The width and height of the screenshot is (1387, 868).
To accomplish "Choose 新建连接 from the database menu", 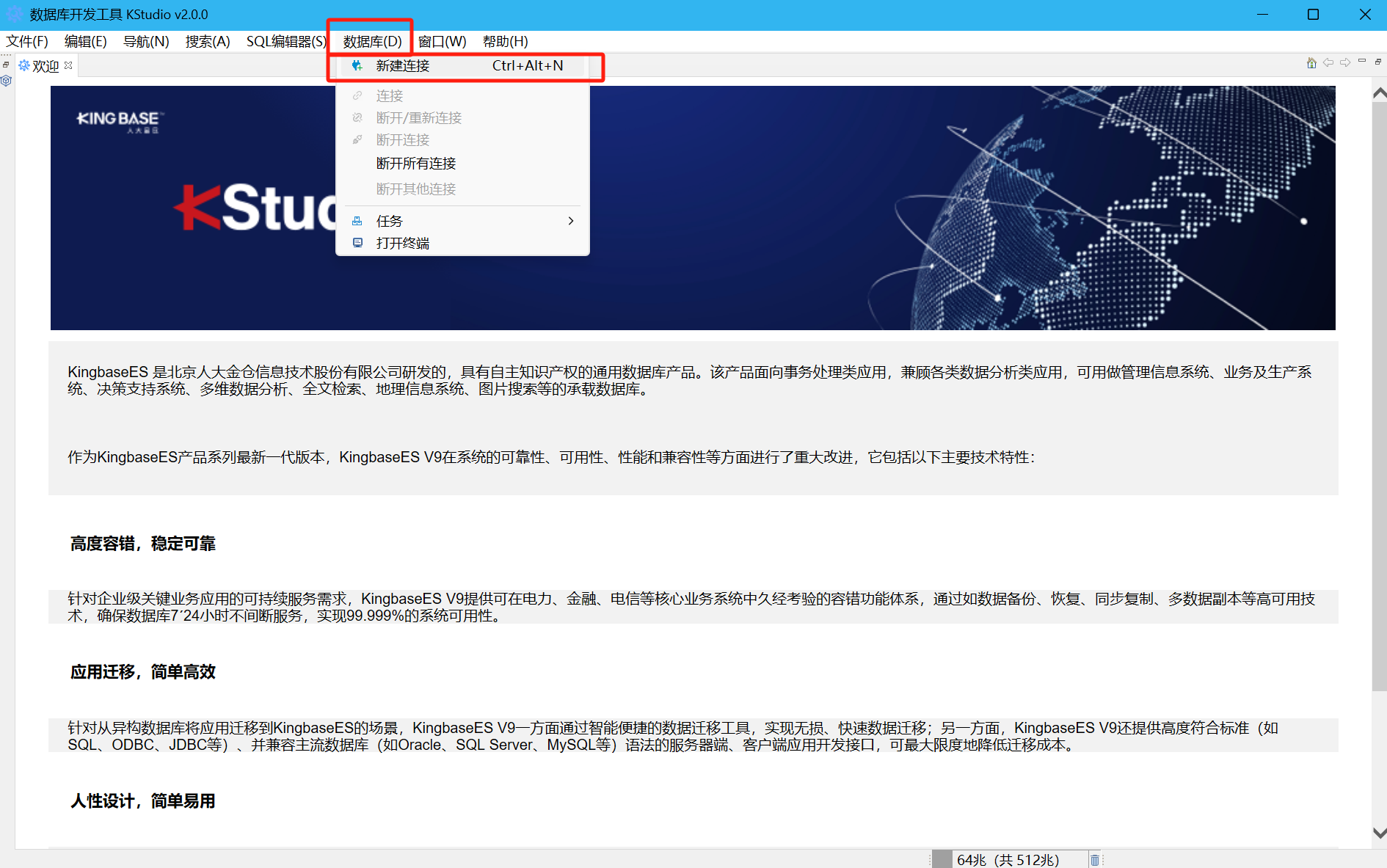I will (462, 66).
